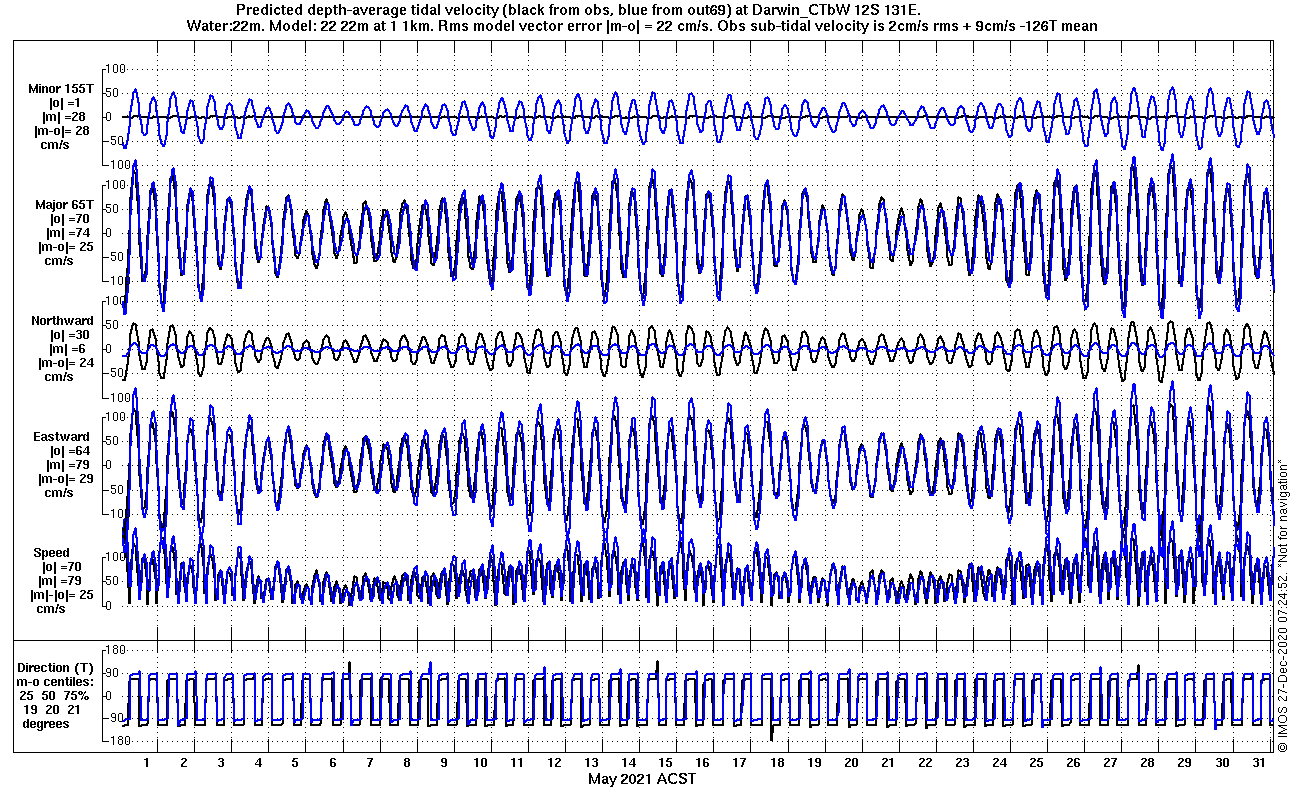Viewport: 1300px width, 800px height.
Task: Click the day '20' x-axis label
Action: coord(851,763)
